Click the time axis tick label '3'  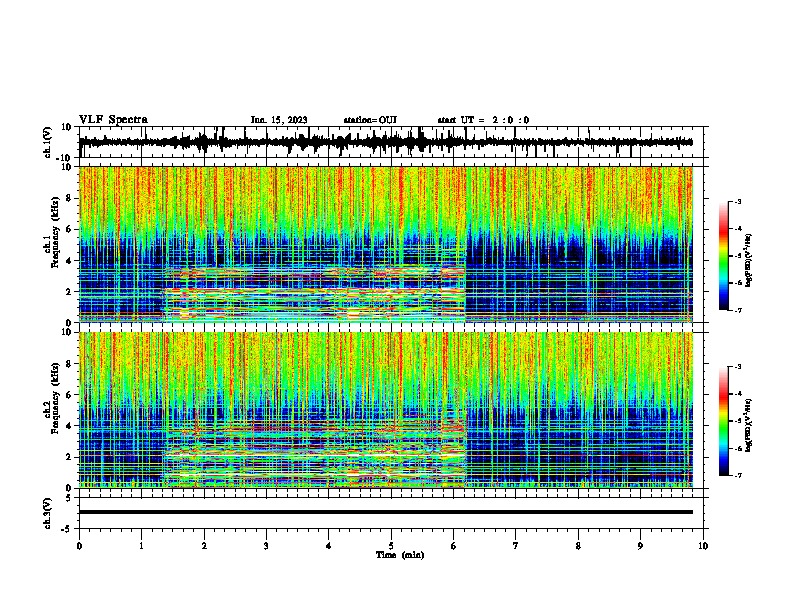click(x=266, y=546)
